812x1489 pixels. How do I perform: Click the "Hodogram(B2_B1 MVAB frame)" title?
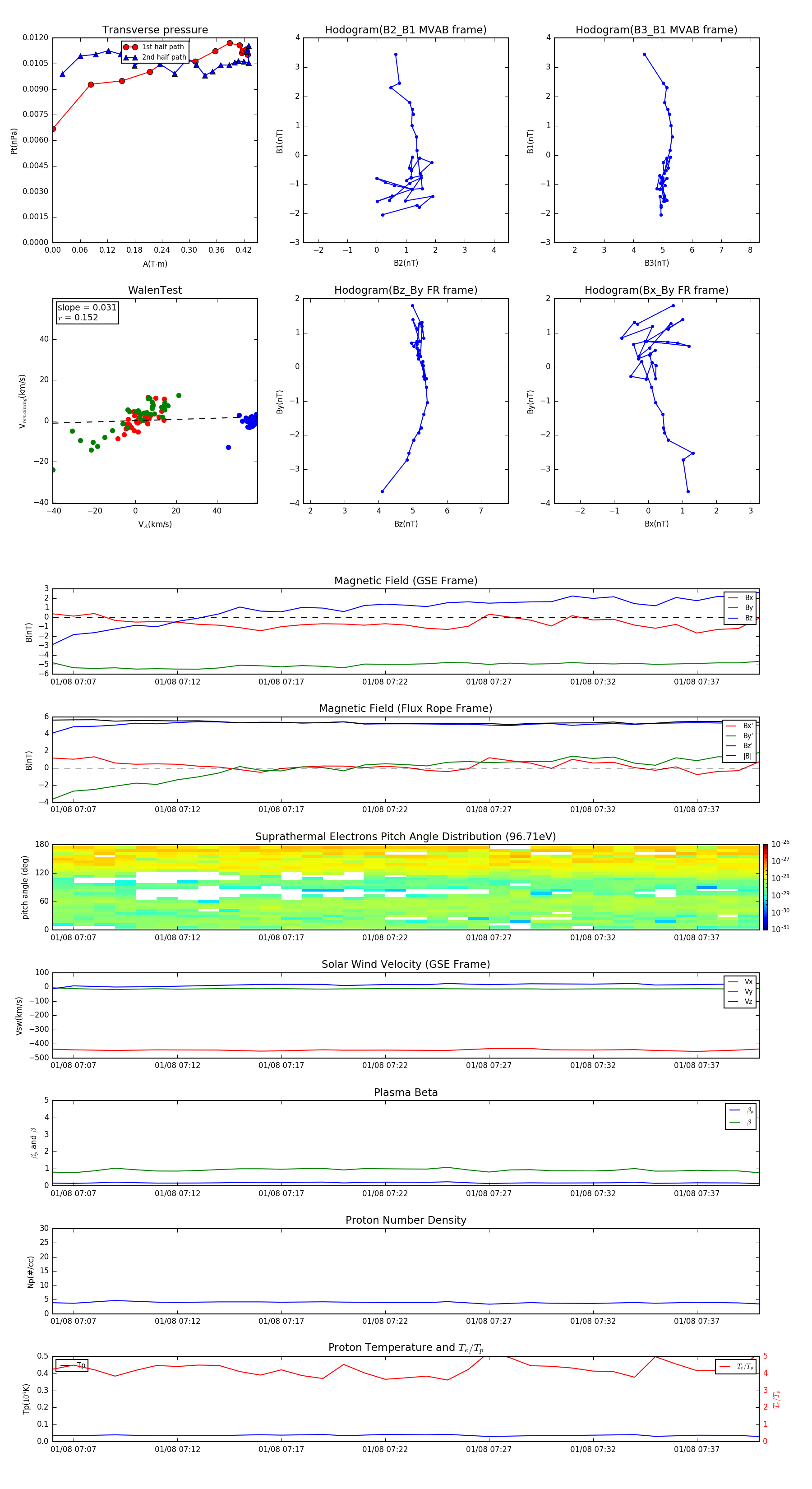[x=406, y=30]
